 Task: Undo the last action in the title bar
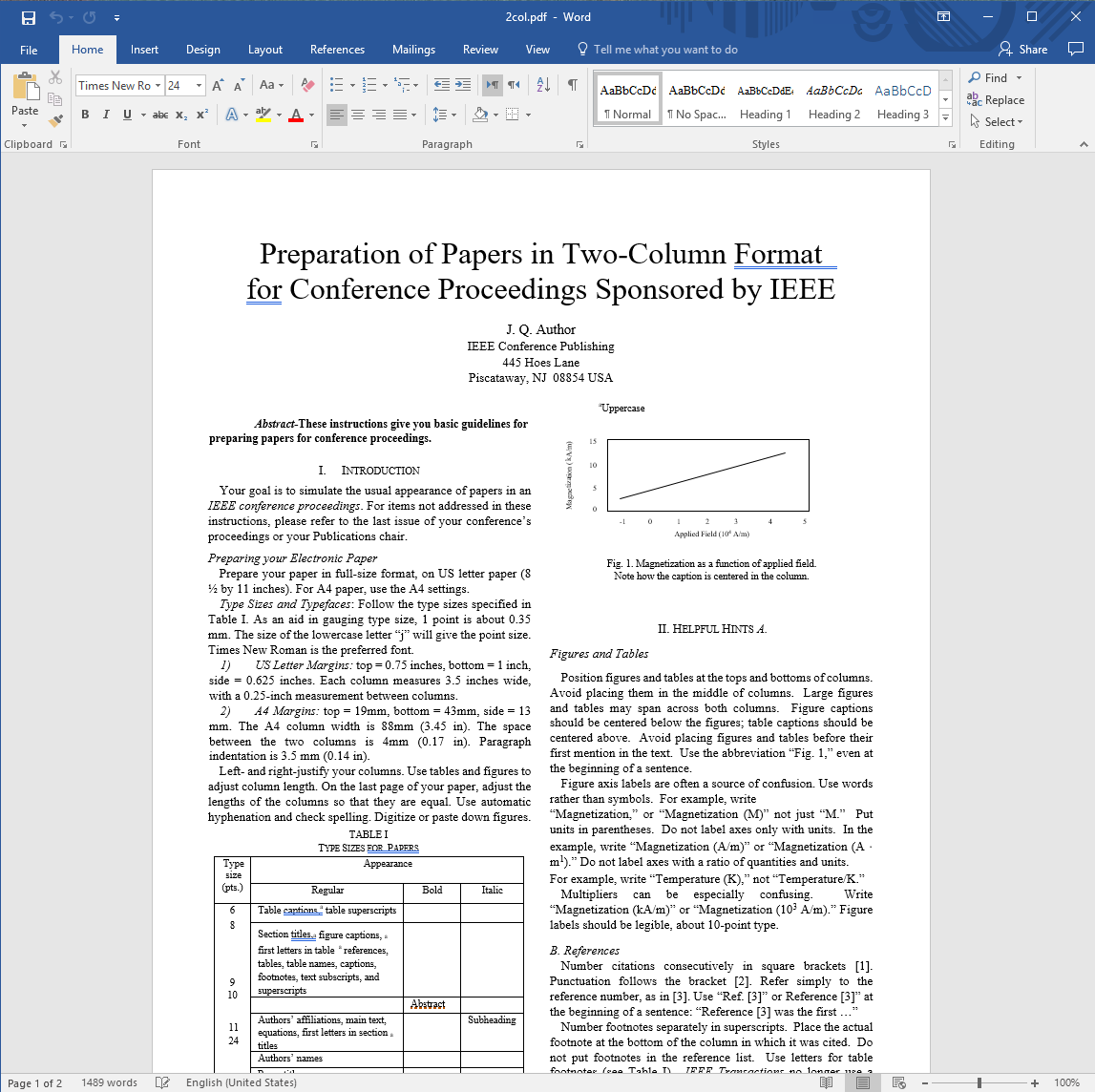[x=56, y=17]
